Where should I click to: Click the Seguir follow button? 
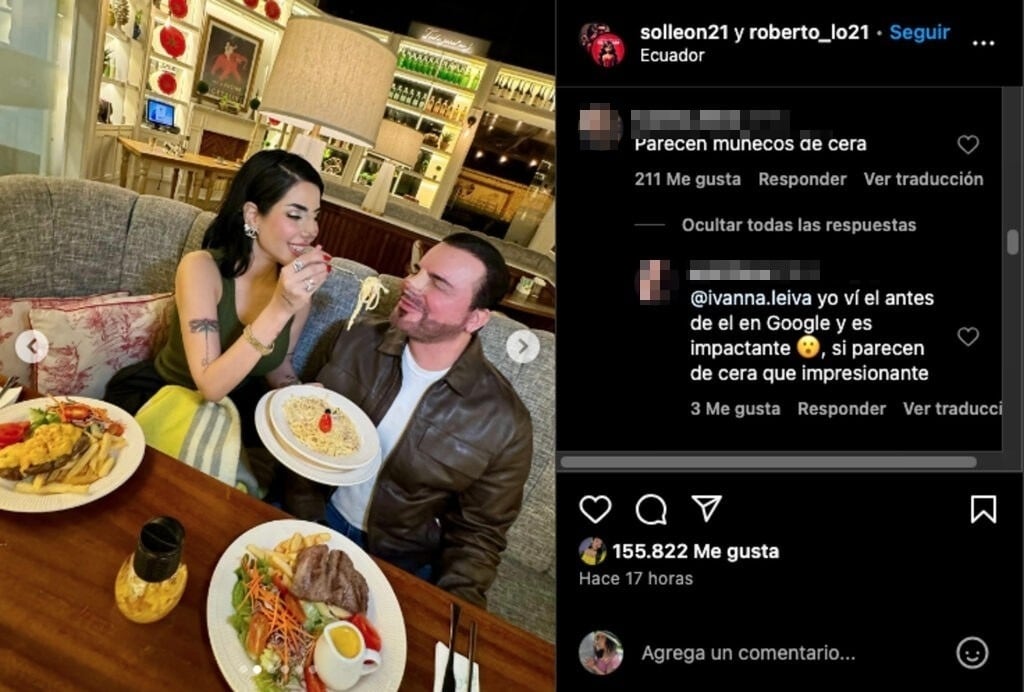tap(920, 32)
